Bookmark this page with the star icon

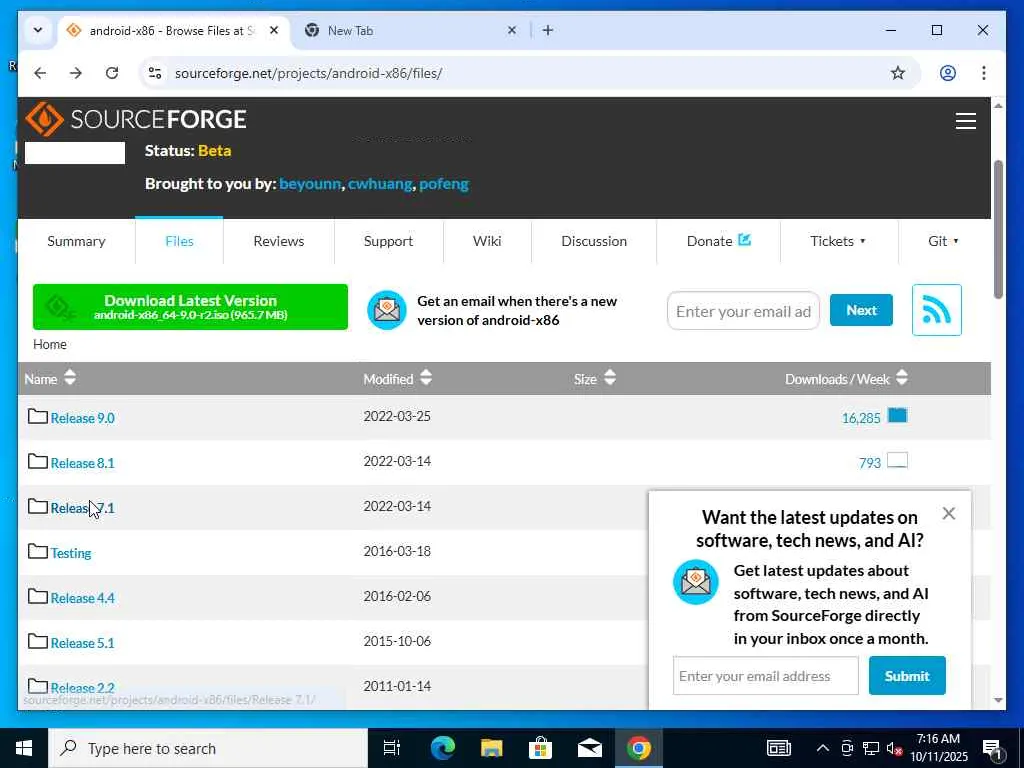pyautogui.click(x=898, y=73)
